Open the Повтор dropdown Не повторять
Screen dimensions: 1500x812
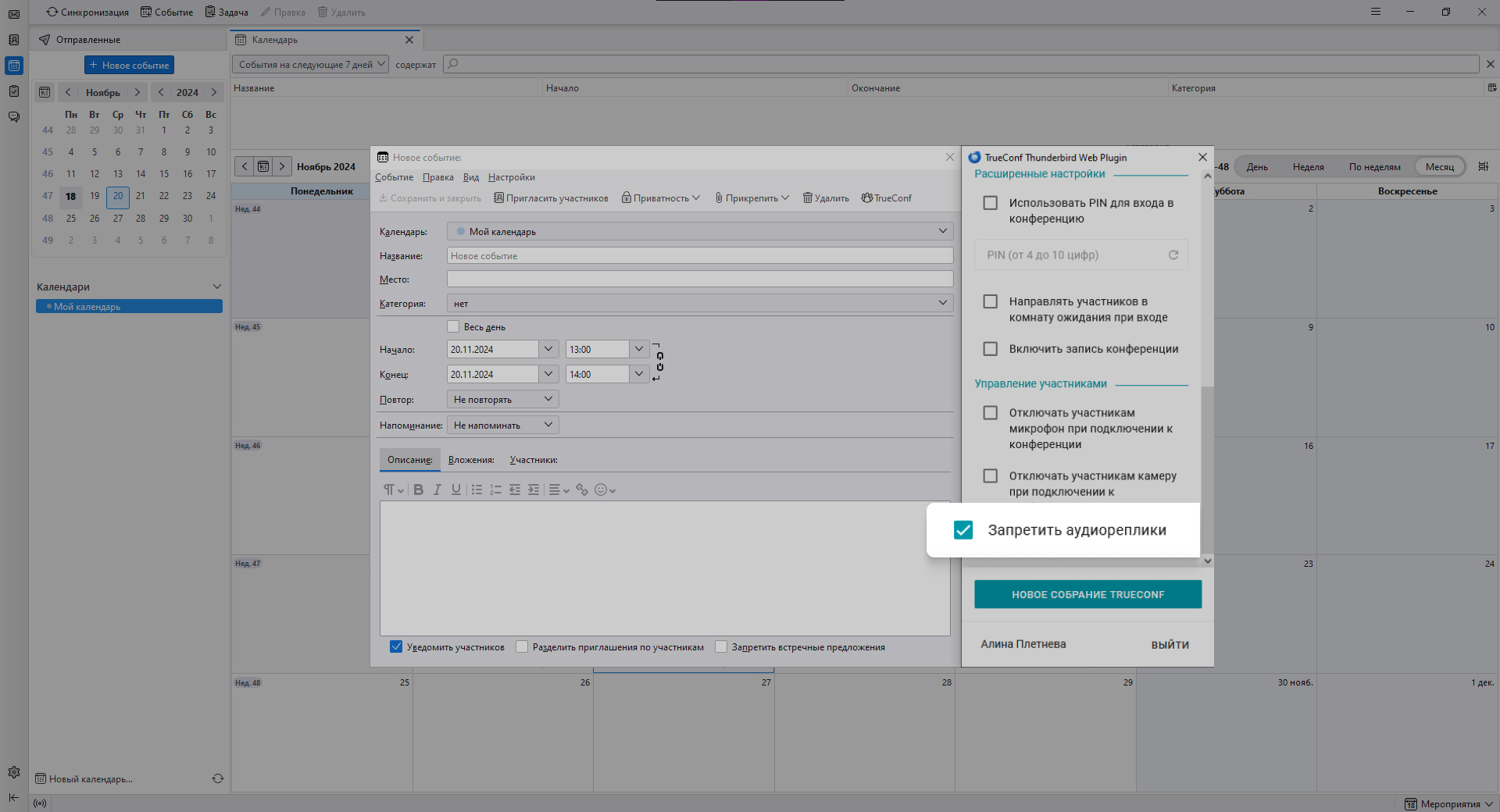503,399
